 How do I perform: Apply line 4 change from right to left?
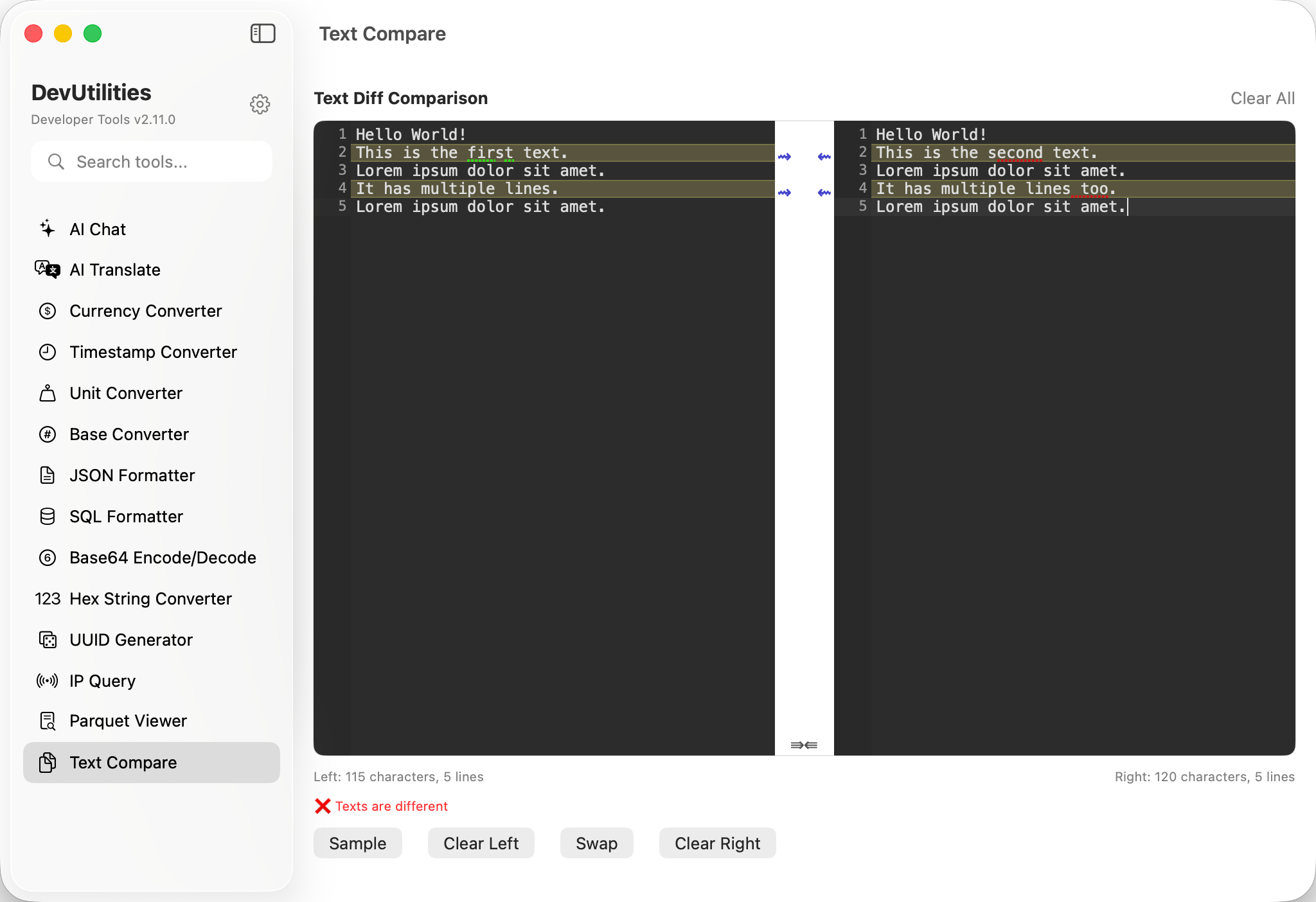pos(824,191)
